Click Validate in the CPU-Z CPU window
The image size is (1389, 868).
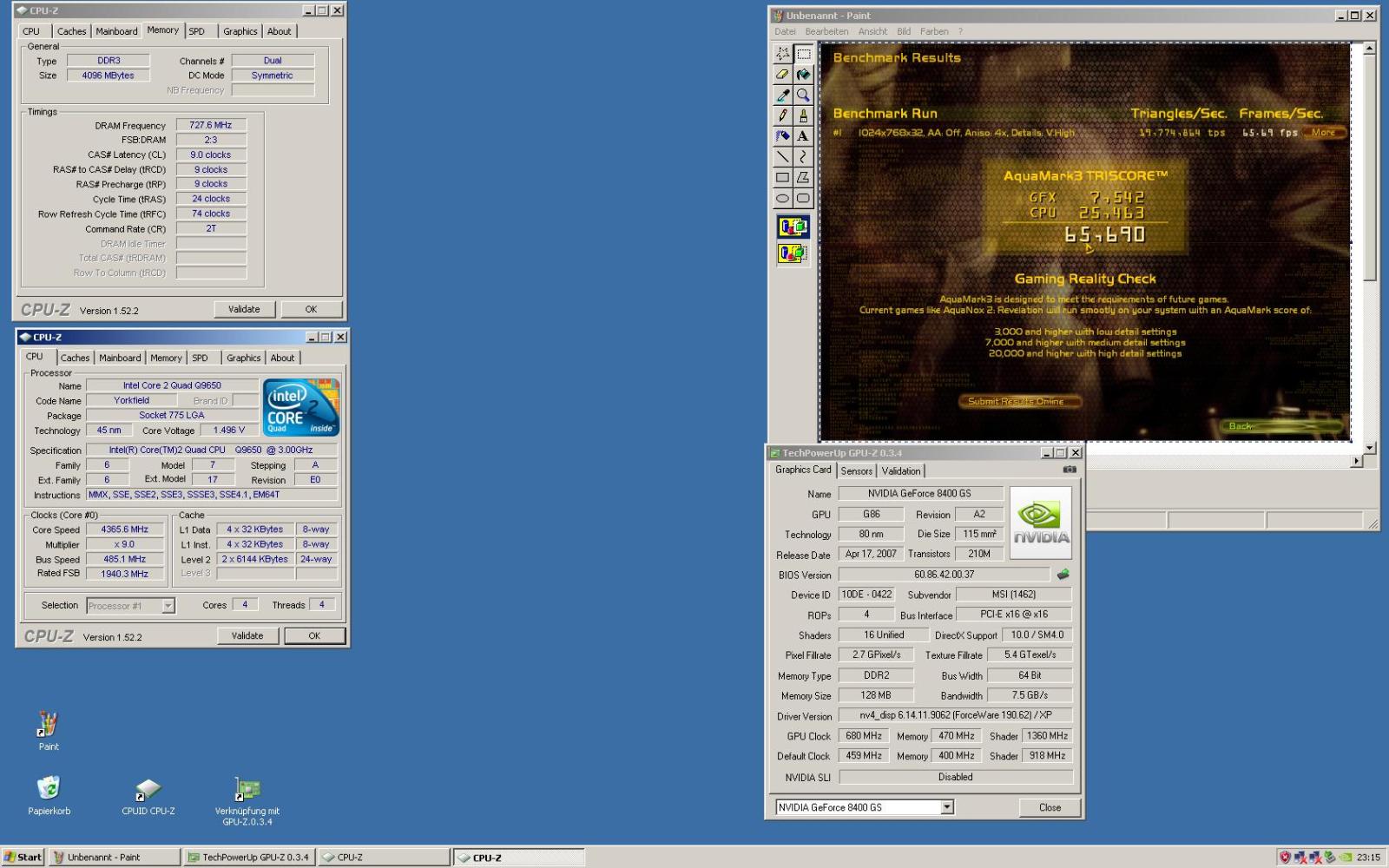[x=247, y=635]
